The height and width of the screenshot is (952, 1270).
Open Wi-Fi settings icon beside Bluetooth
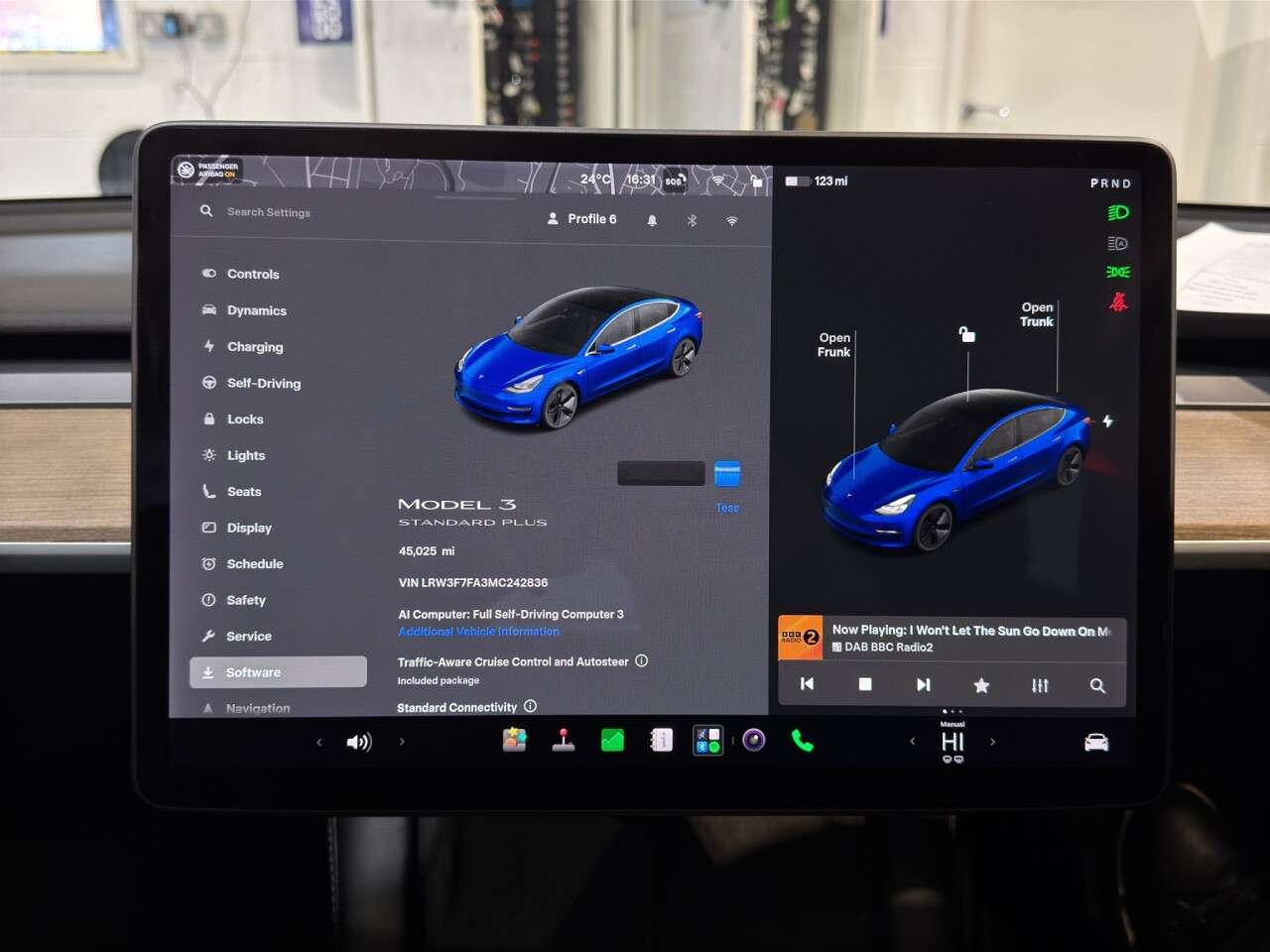(x=732, y=220)
